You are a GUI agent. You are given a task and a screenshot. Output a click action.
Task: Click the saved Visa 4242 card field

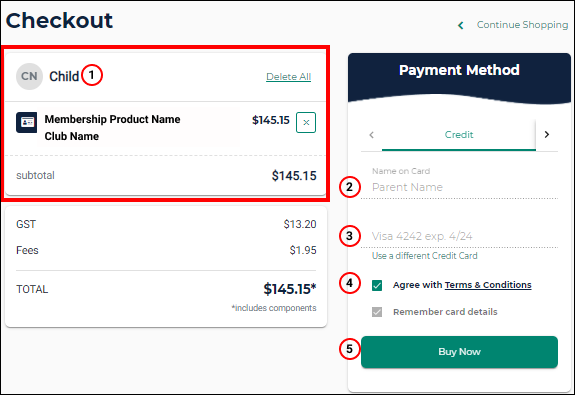pyautogui.click(x=459, y=236)
